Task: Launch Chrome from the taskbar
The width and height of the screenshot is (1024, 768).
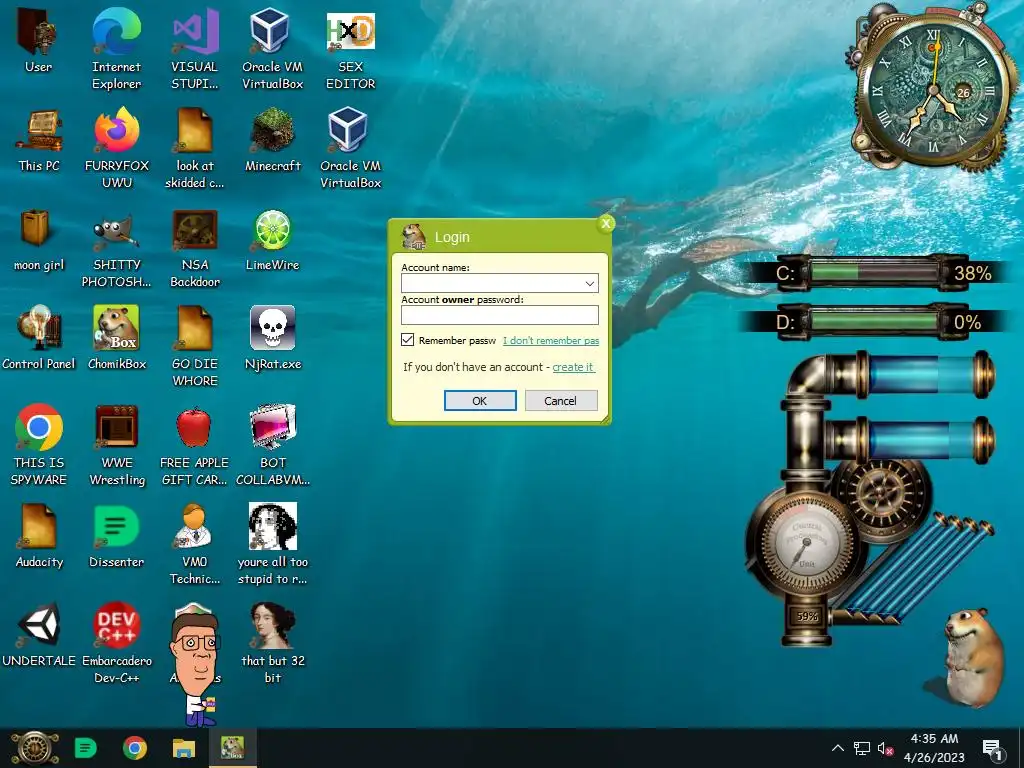Action: (135, 748)
